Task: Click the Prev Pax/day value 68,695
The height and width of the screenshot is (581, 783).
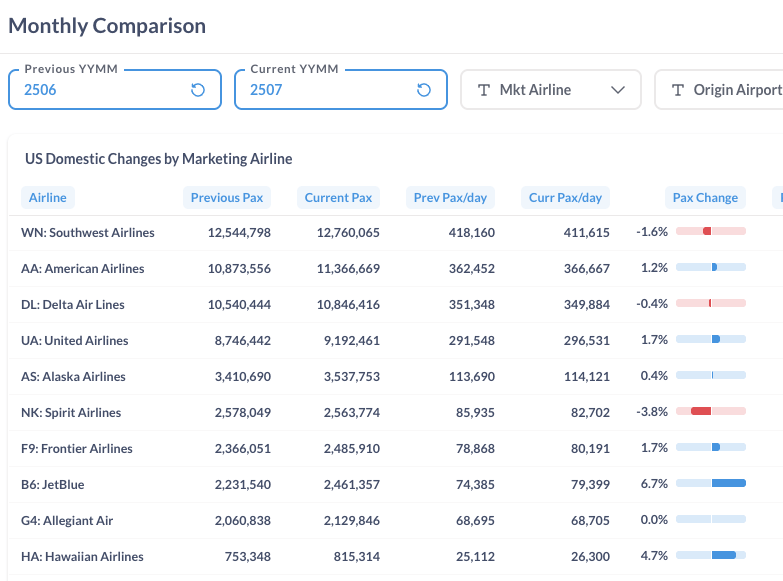Action: (475, 520)
